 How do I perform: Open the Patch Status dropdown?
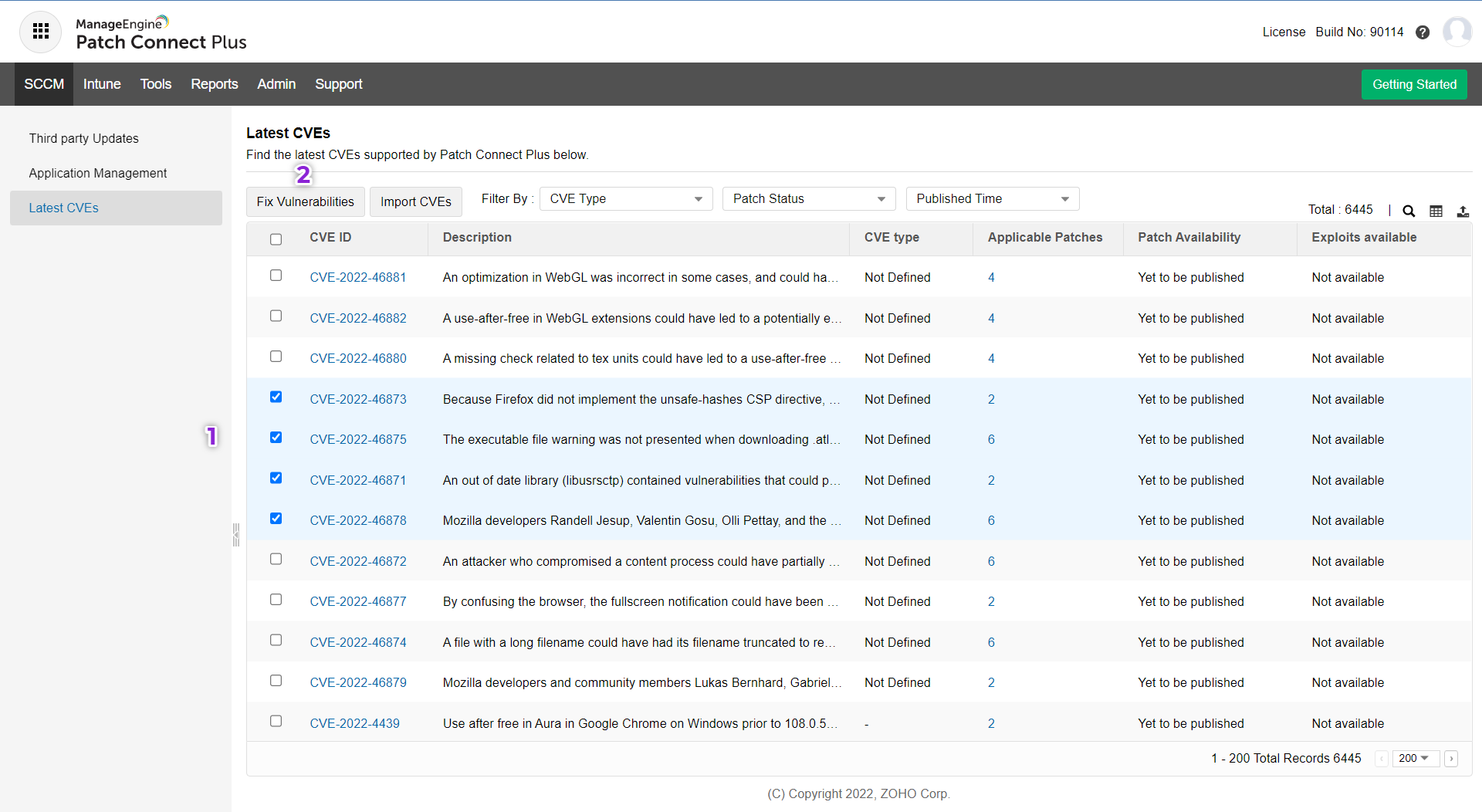[x=808, y=199]
